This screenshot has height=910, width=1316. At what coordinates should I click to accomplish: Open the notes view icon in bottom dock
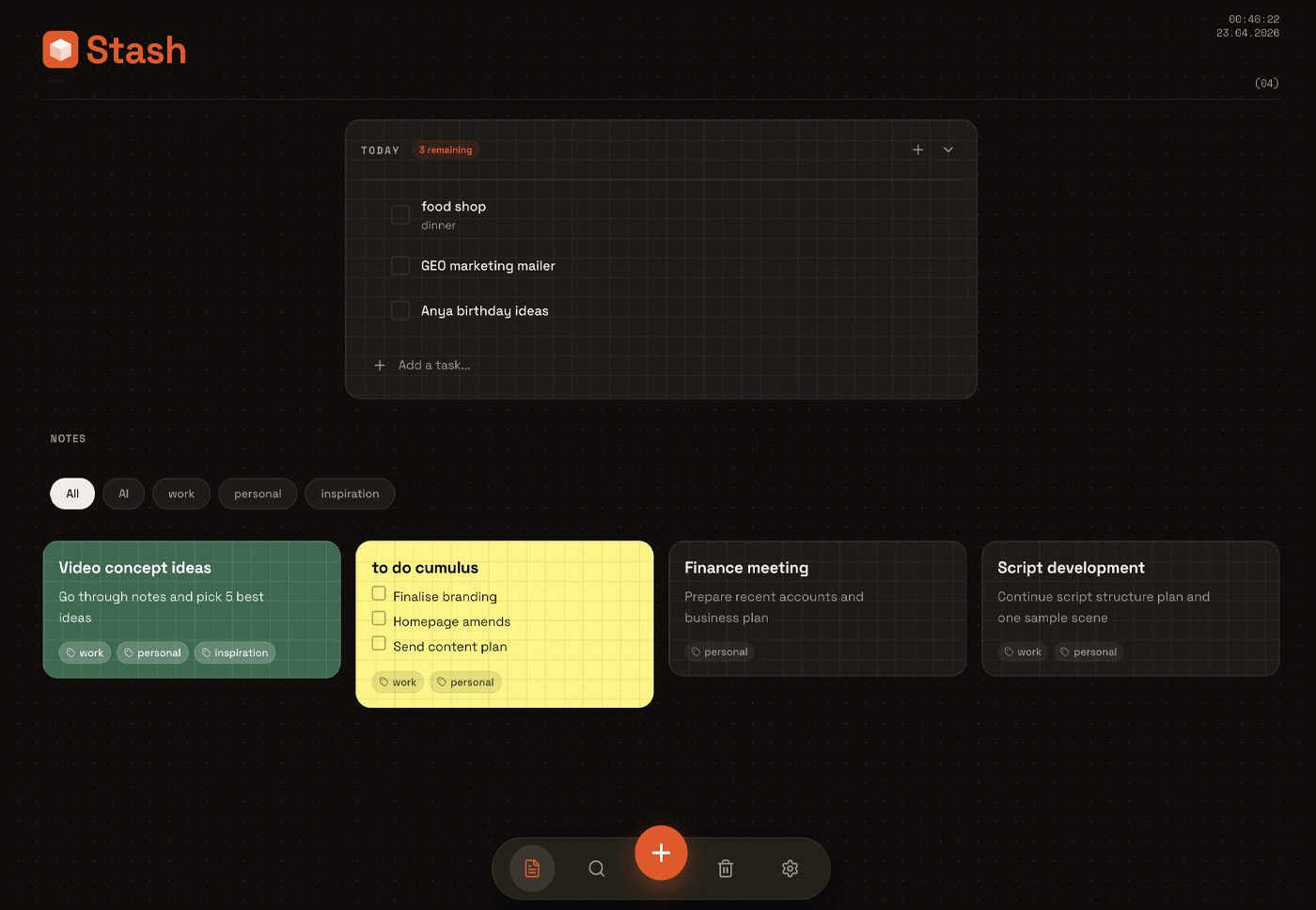(532, 869)
